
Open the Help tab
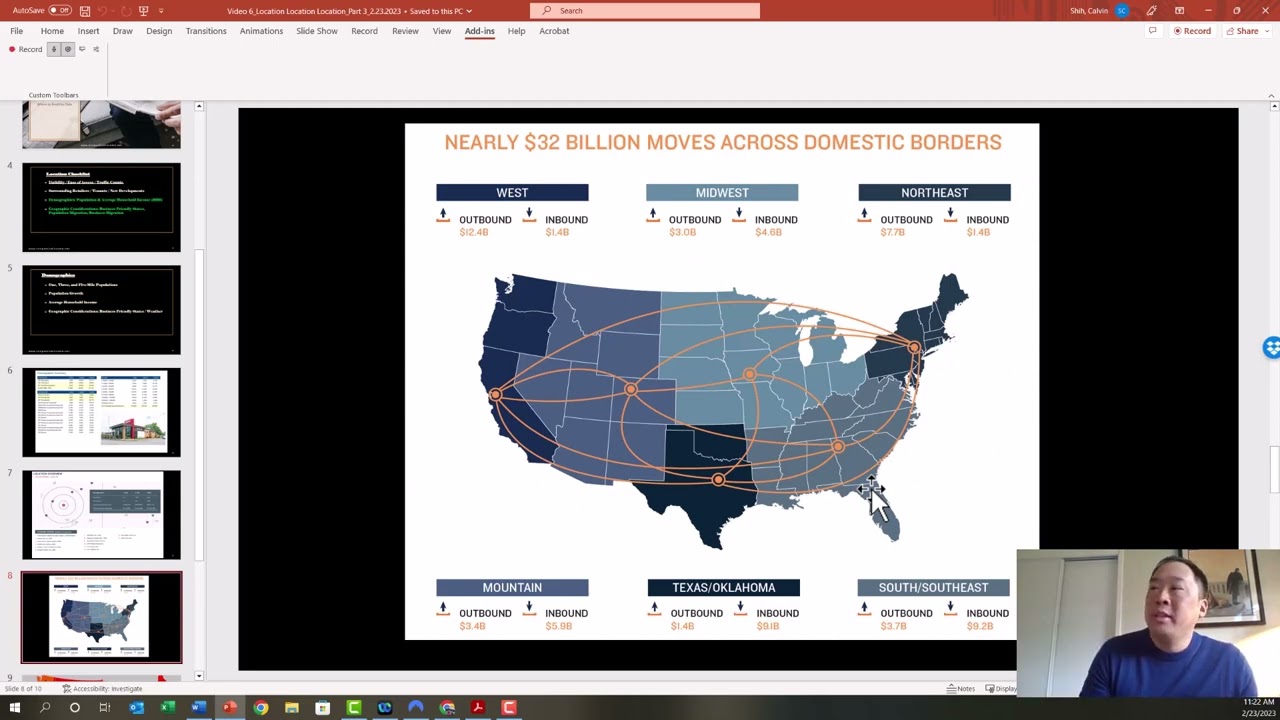tap(516, 31)
